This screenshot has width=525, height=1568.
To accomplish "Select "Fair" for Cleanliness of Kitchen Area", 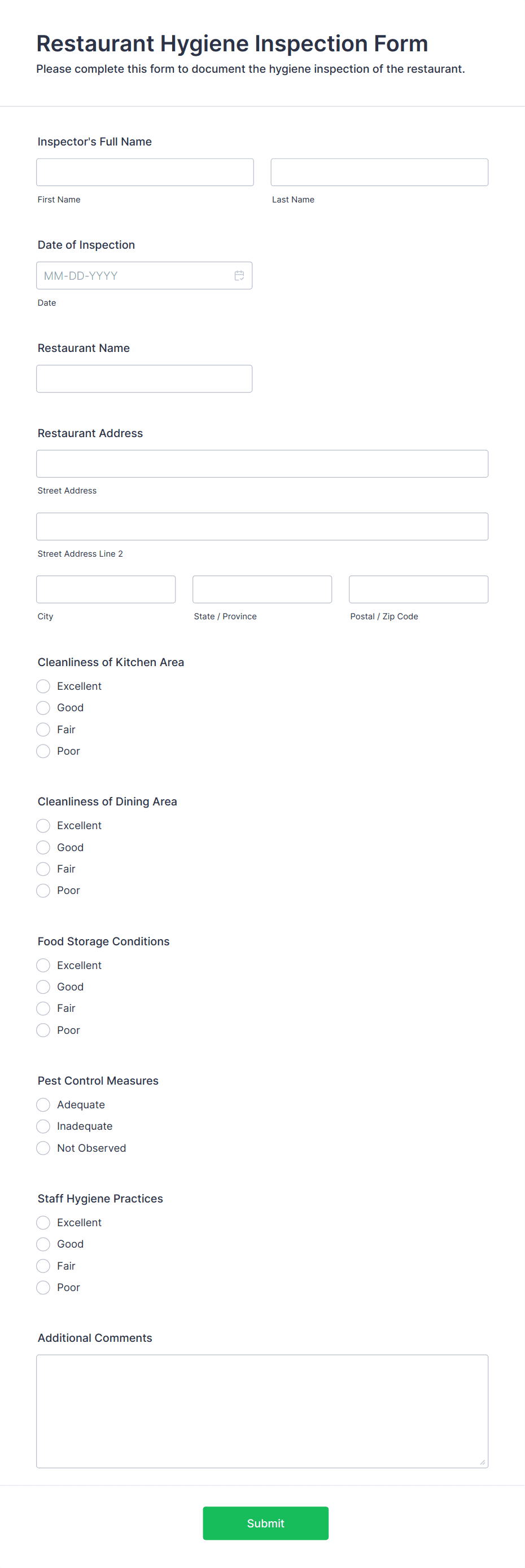I will click(x=43, y=729).
